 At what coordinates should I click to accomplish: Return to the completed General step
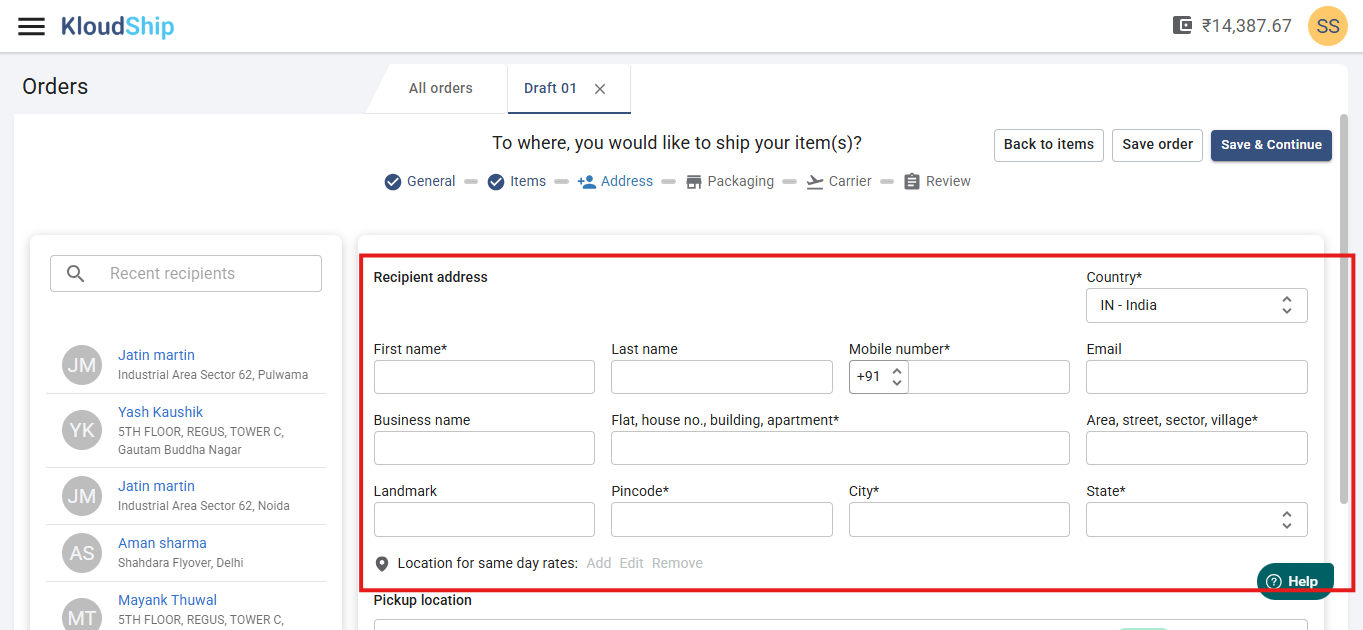point(394,182)
